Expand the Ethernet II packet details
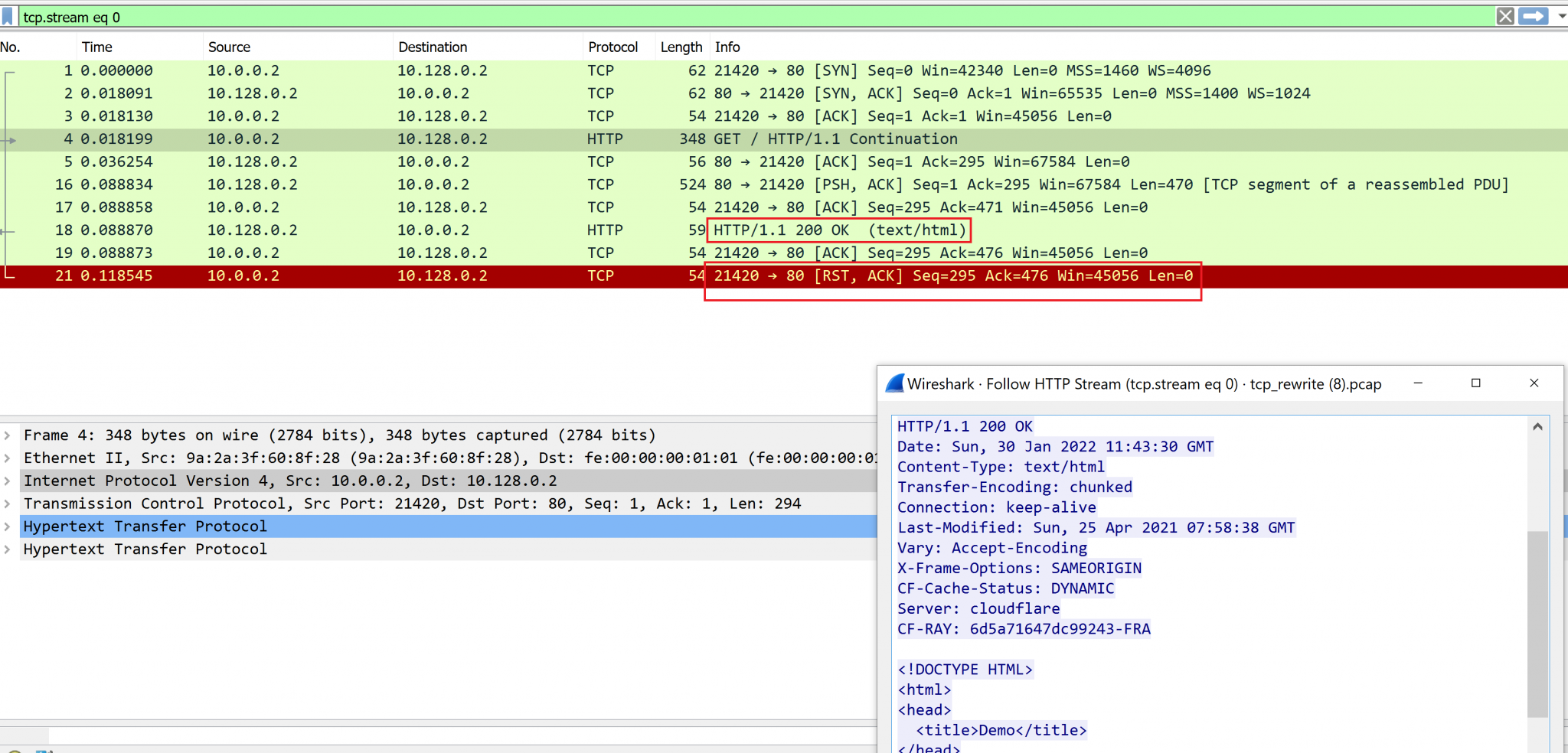1568x753 pixels. pyautogui.click(x=8, y=458)
